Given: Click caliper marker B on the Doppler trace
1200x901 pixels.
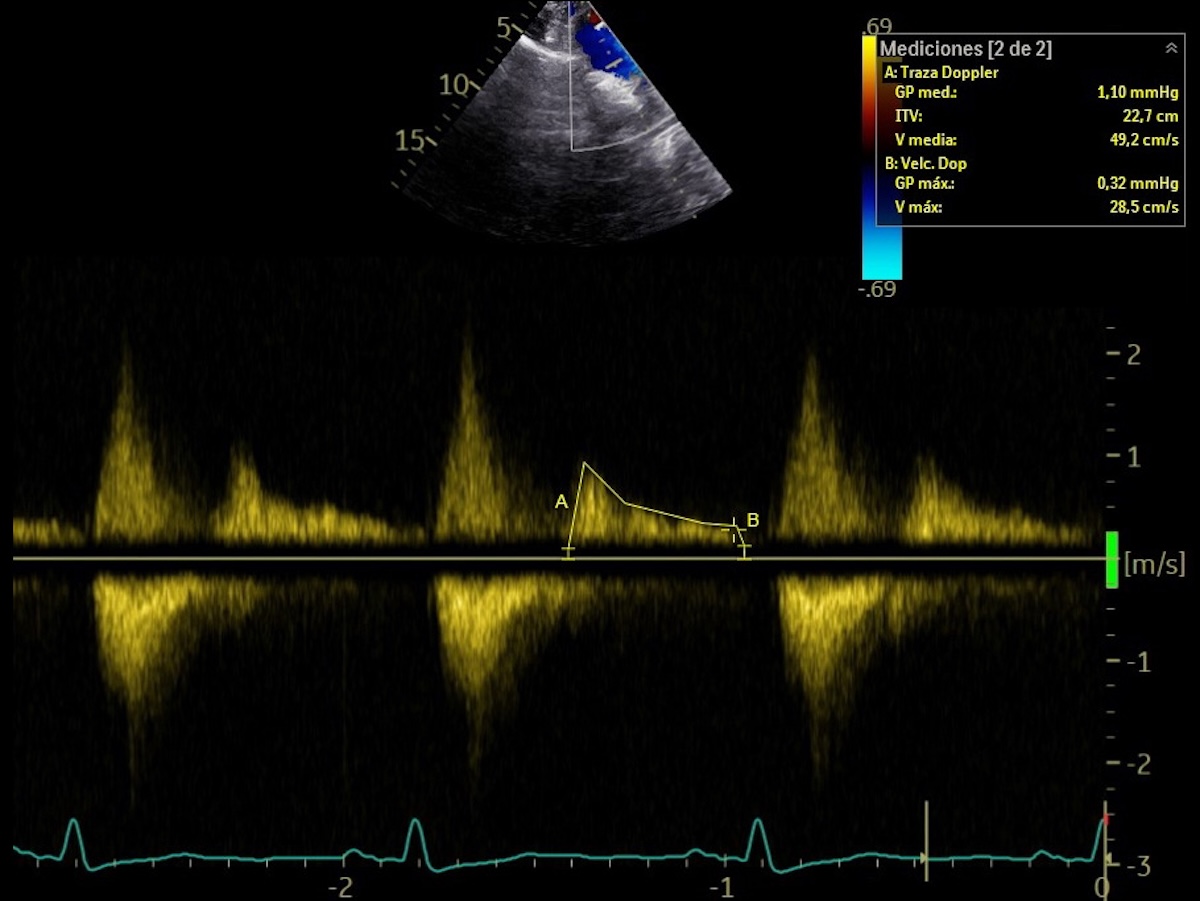Looking at the screenshot, I should 753,519.
